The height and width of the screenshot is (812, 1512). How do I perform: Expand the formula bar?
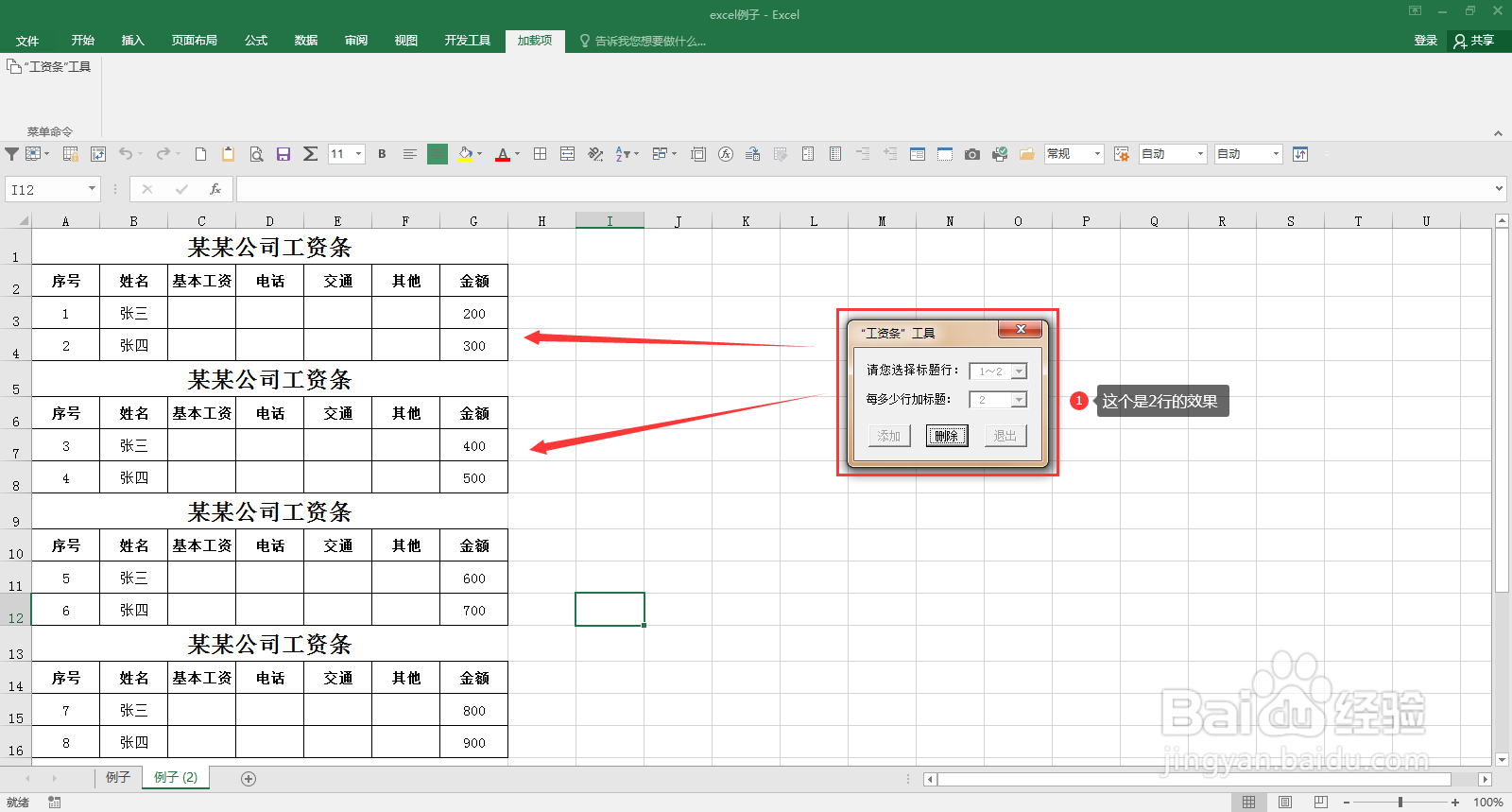pyautogui.click(x=1499, y=189)
